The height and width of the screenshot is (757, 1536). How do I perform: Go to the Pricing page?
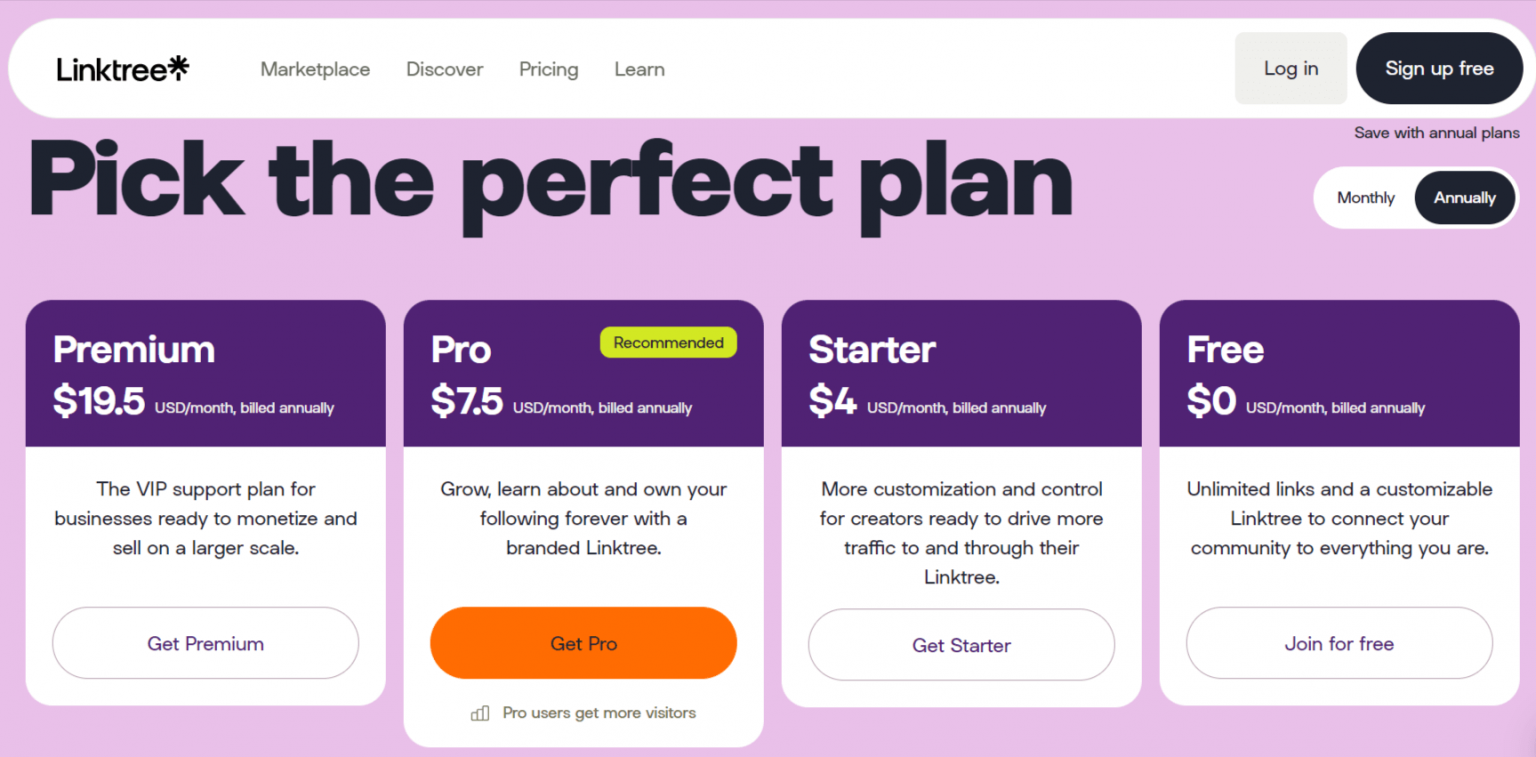(x=548, y=69)
